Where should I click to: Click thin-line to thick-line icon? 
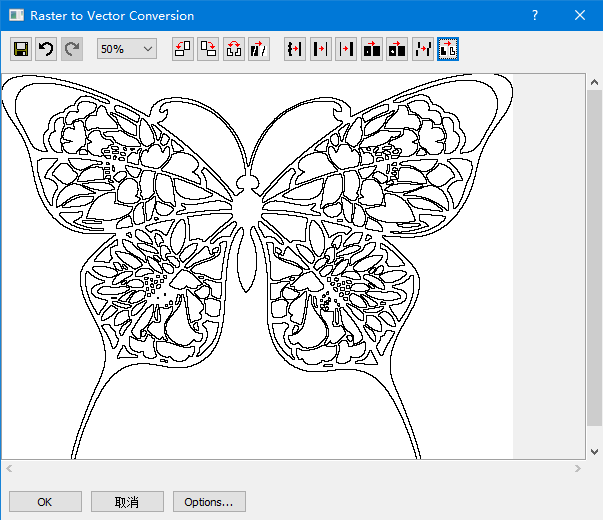tap(346, 49)
